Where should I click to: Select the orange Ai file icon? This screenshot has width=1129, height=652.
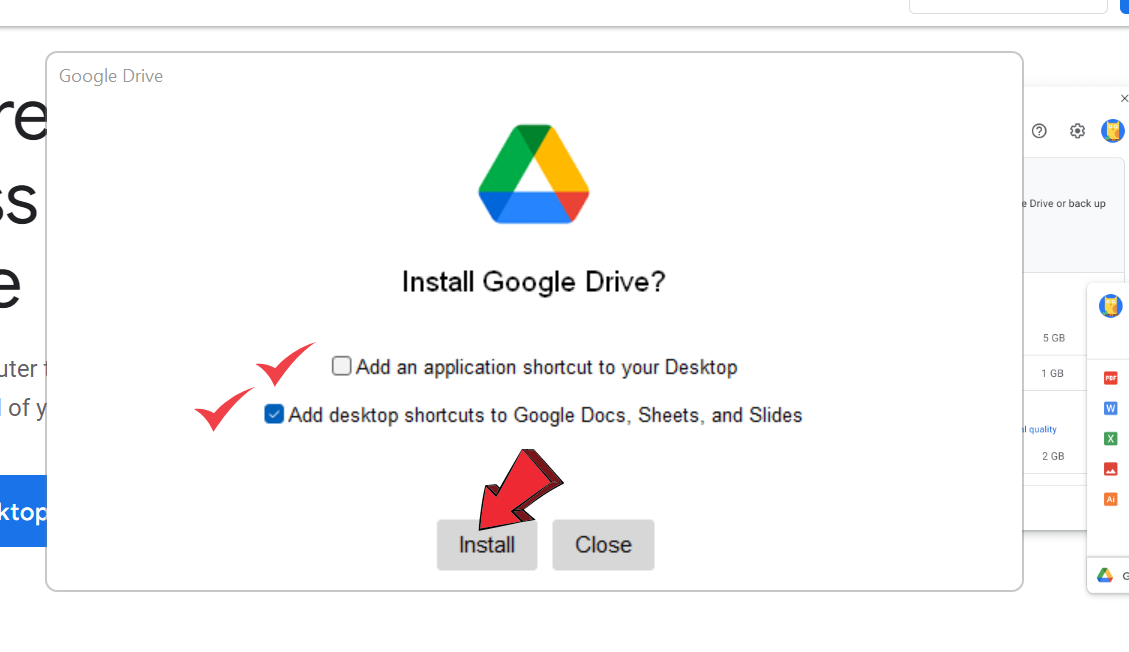[x=1110, y=498]
